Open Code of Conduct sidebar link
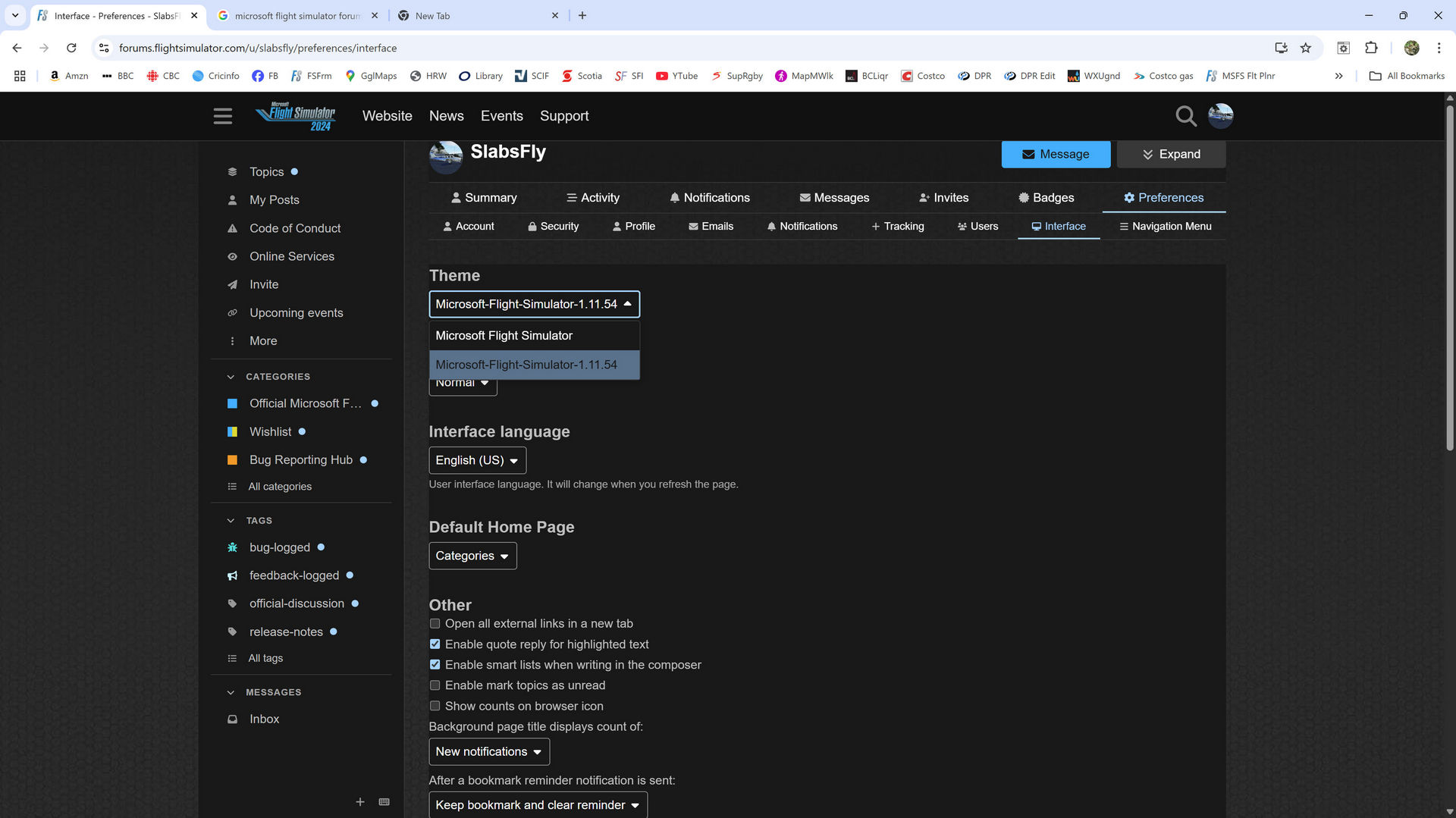This screenshot has width=1456, height=818. coord(295,228)
